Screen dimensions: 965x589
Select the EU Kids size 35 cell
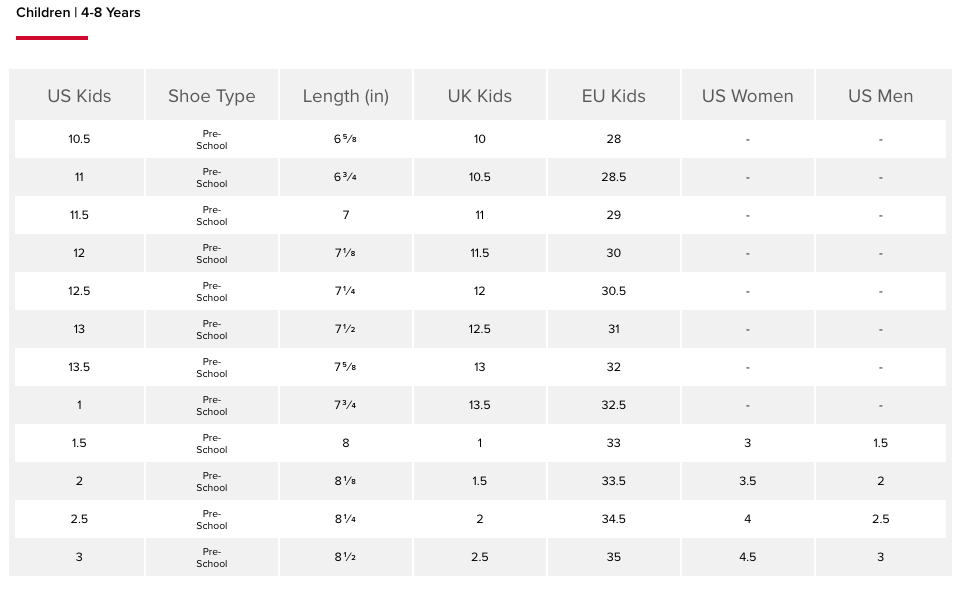614,557
